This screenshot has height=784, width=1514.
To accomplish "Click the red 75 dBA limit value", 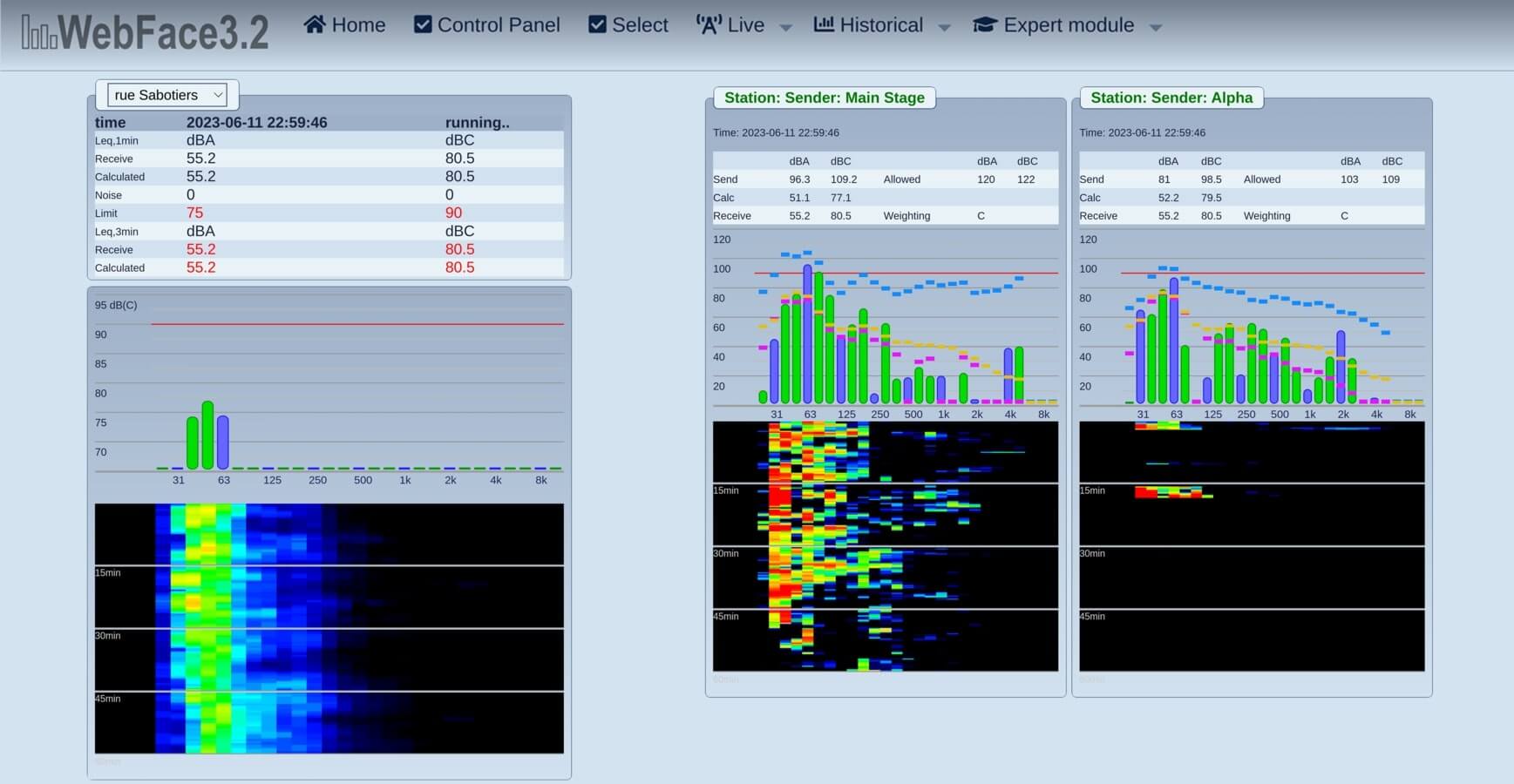I will point(194,213).
